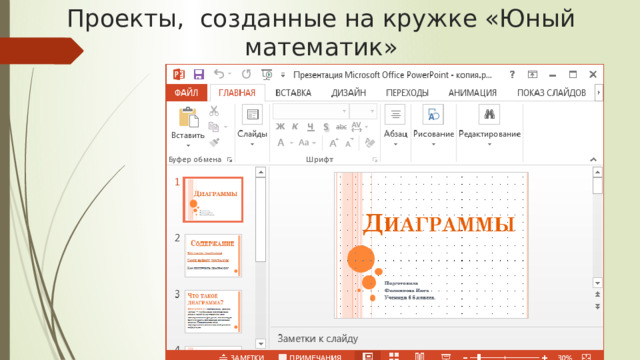The height and width of the screenshot is (360, 640).
Task: Open PowerPoint Help question mark
Action: pos(512,74)
